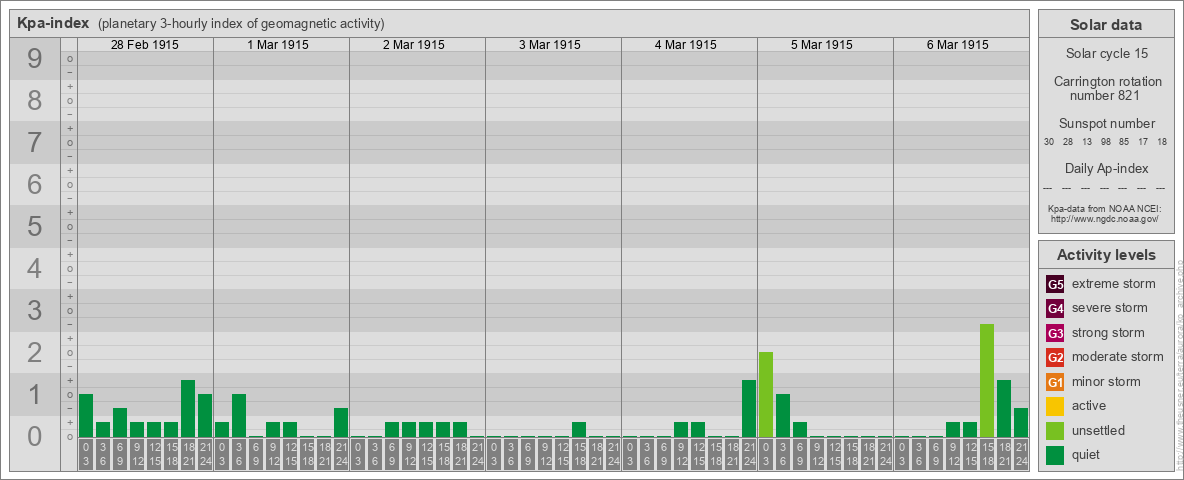
Task: Click the 'severe storm' legend label
Action: pos(1109,308)
